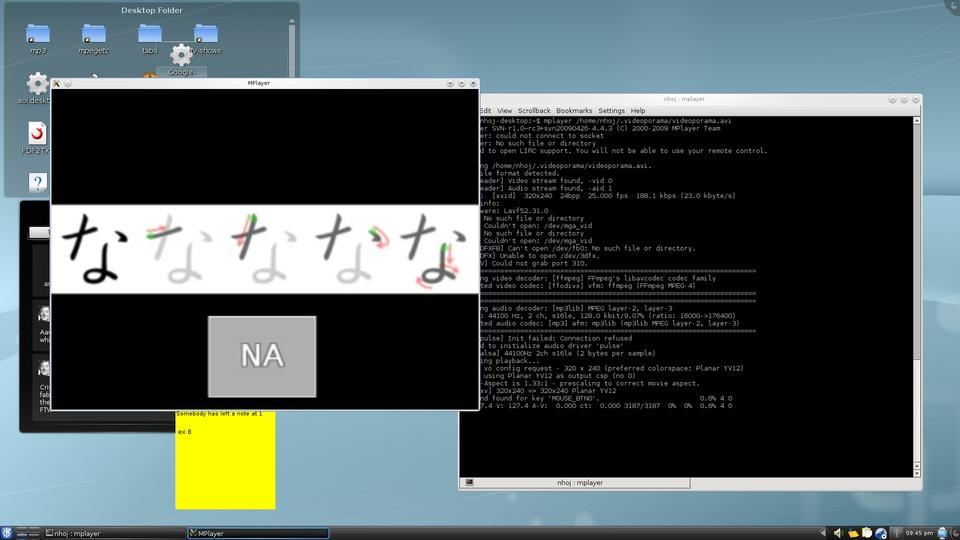Open the mpegetc folder on desktop
Viewport: 960px width, 540px height.
[94, 35]
